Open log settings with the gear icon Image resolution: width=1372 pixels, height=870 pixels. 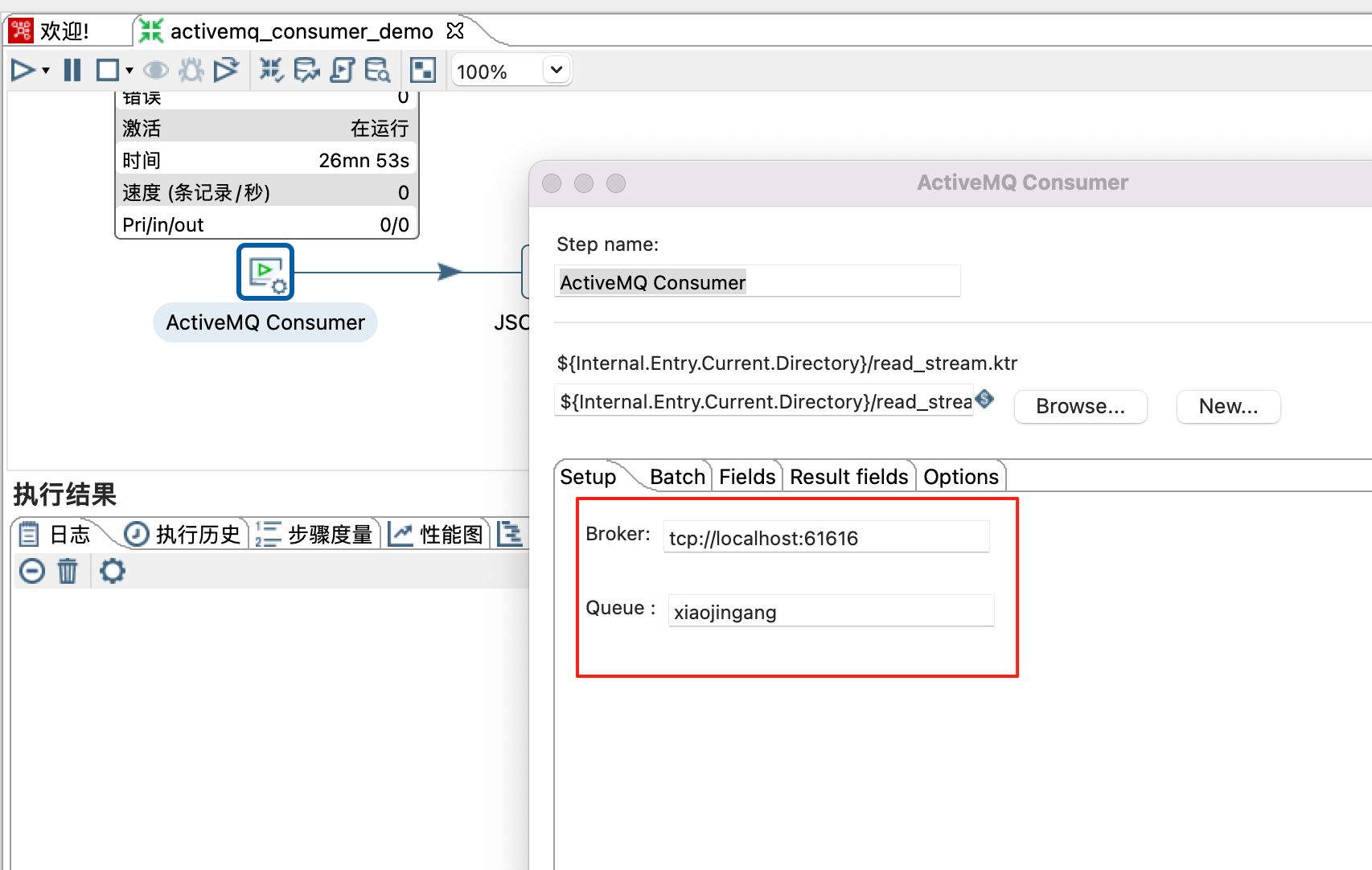113,571
